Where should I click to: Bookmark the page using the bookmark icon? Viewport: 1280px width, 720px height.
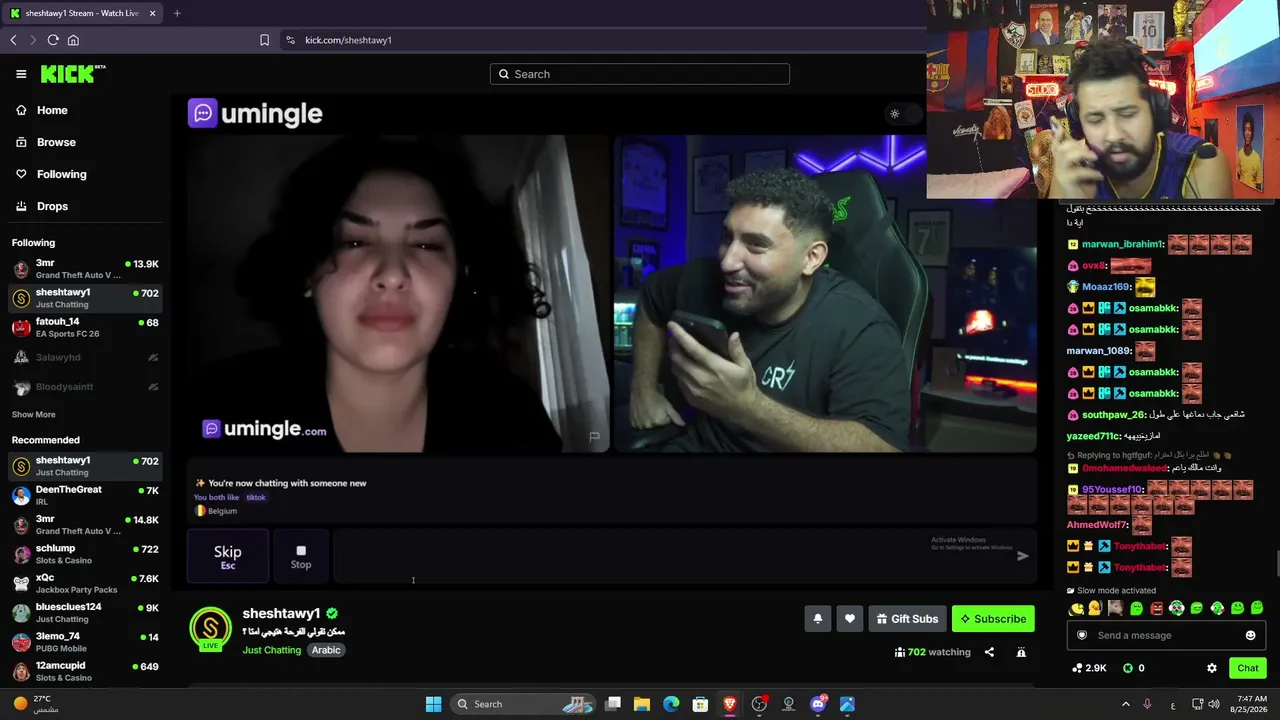(x=264, y=40)
